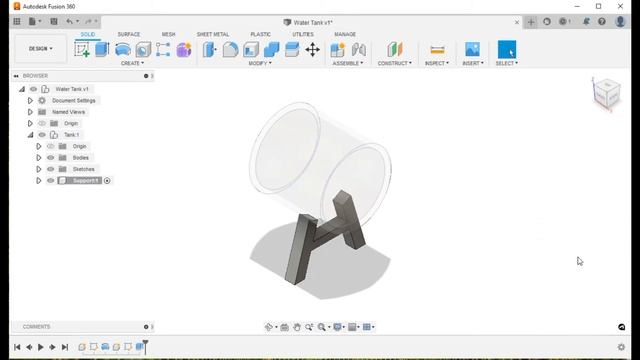Open the INSPECT dropdown menu
640x360 pixels.
click(x=437, y=63)
